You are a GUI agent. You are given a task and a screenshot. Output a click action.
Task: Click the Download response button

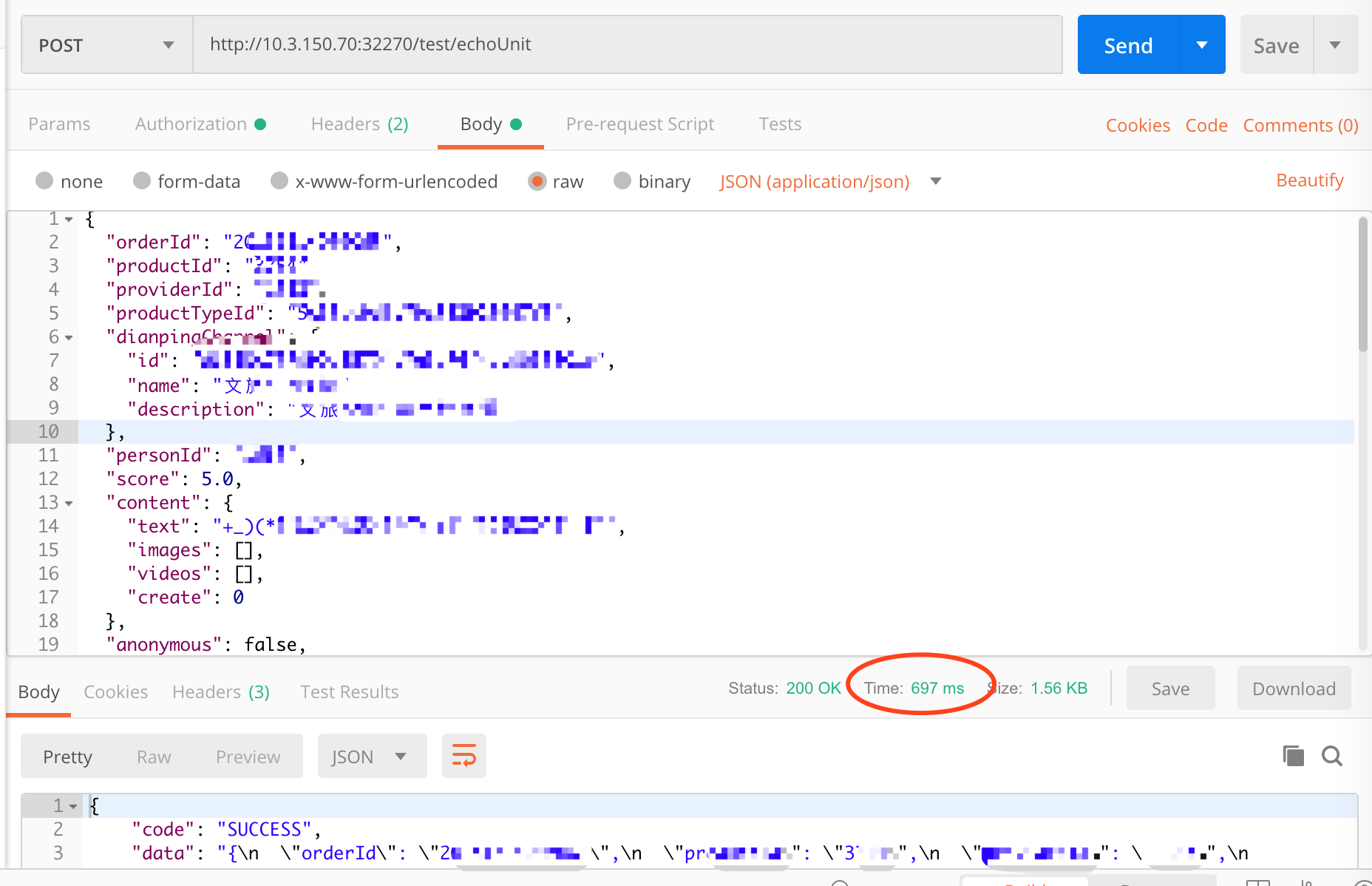[x=1294, y=689]
